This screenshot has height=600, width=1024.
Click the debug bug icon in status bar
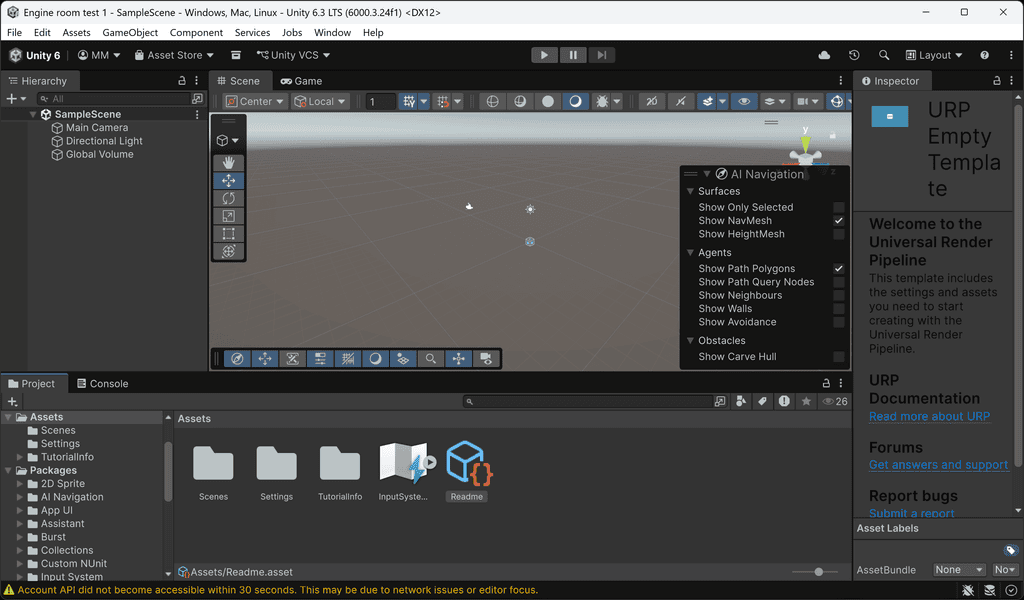point(968,590)
